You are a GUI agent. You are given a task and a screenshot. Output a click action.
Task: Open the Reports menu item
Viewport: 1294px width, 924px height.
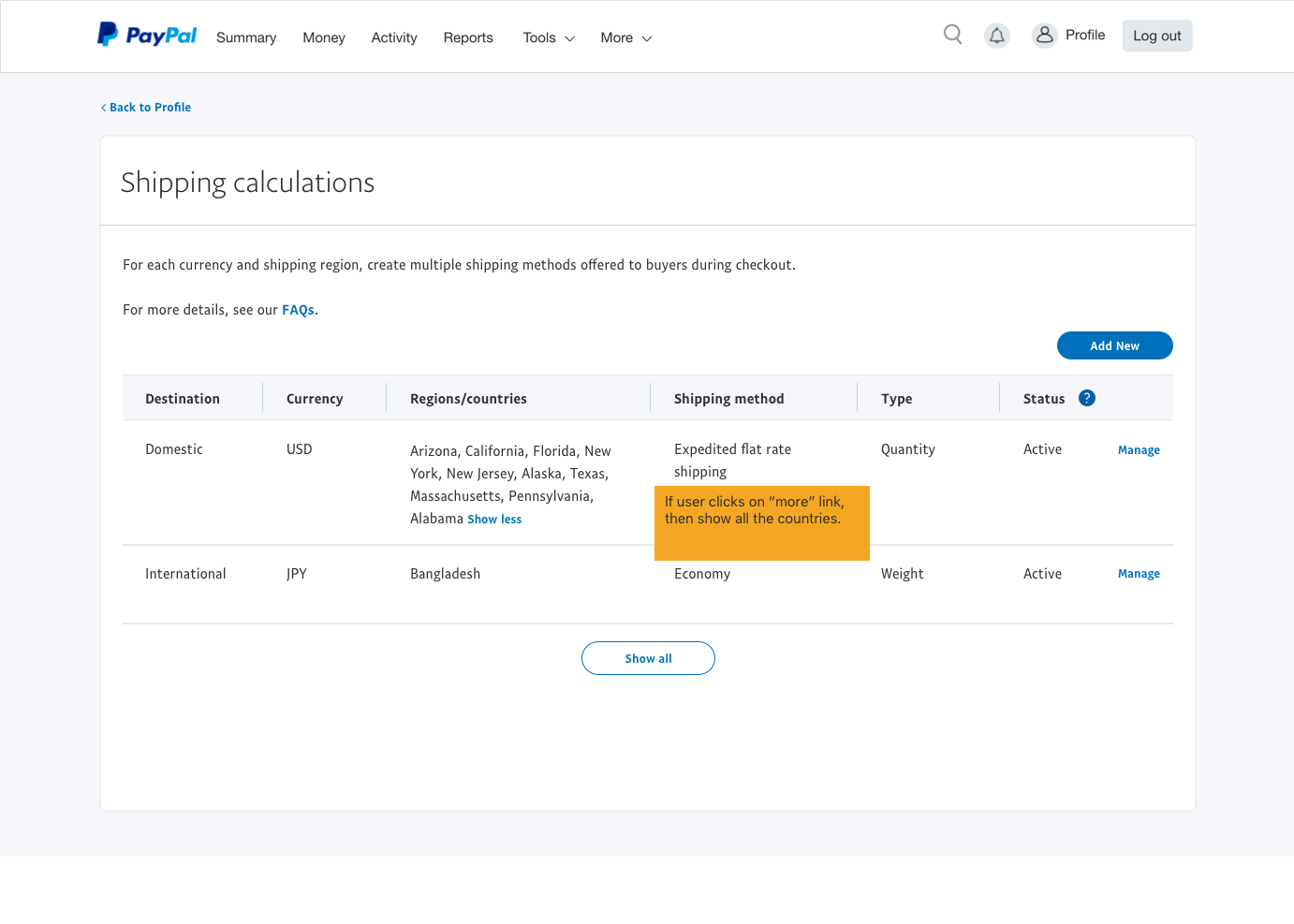[x=468, y=37]
